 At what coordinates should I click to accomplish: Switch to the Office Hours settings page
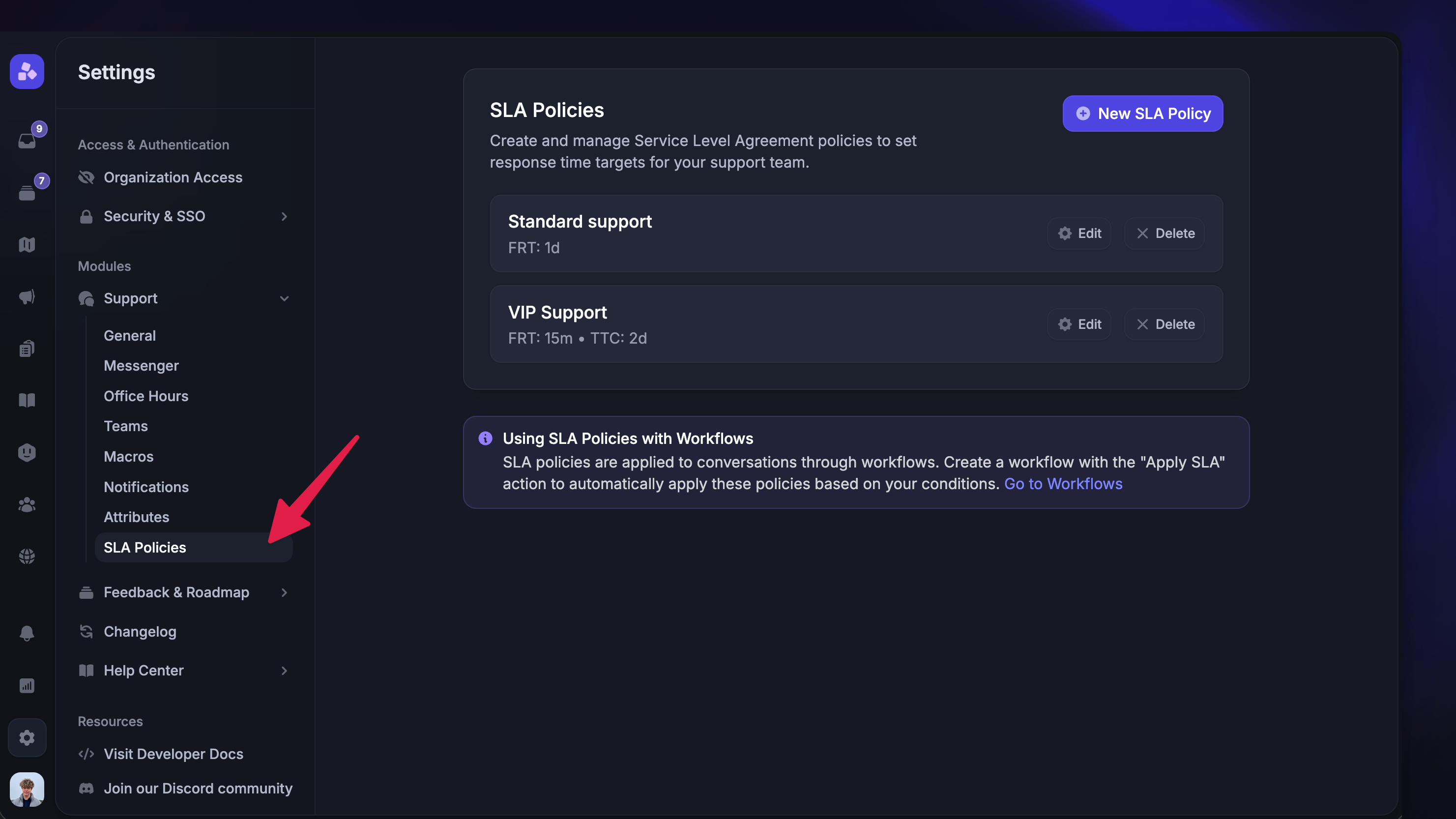146,396
